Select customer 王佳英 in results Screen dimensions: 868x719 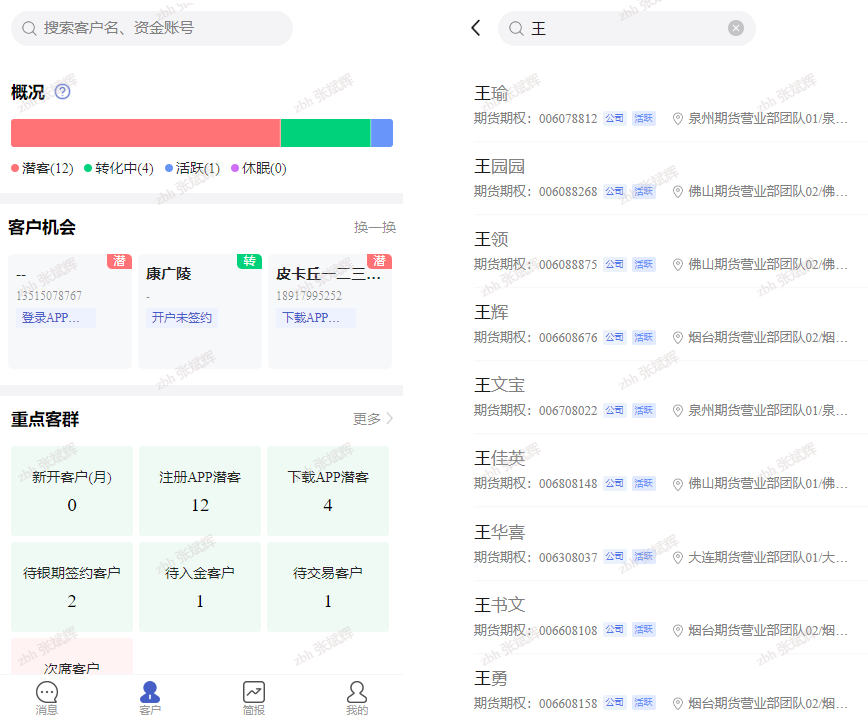point(670,470)
